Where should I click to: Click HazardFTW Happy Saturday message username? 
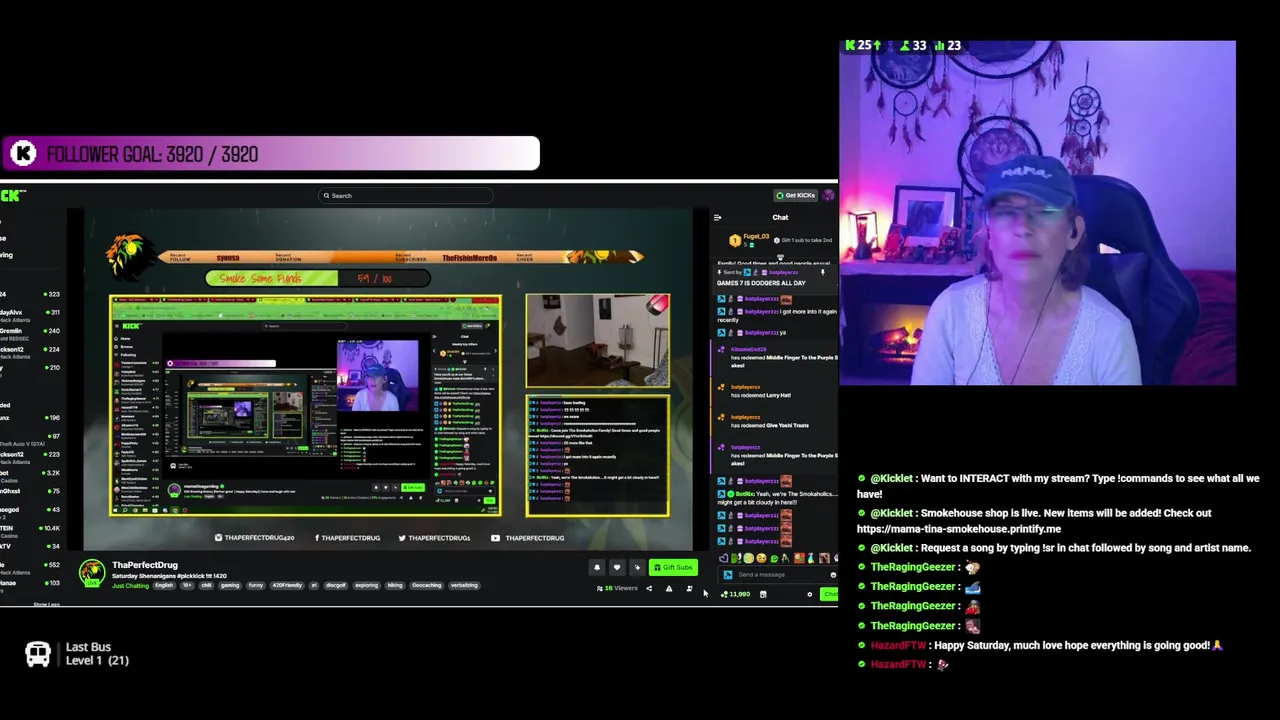898,645
